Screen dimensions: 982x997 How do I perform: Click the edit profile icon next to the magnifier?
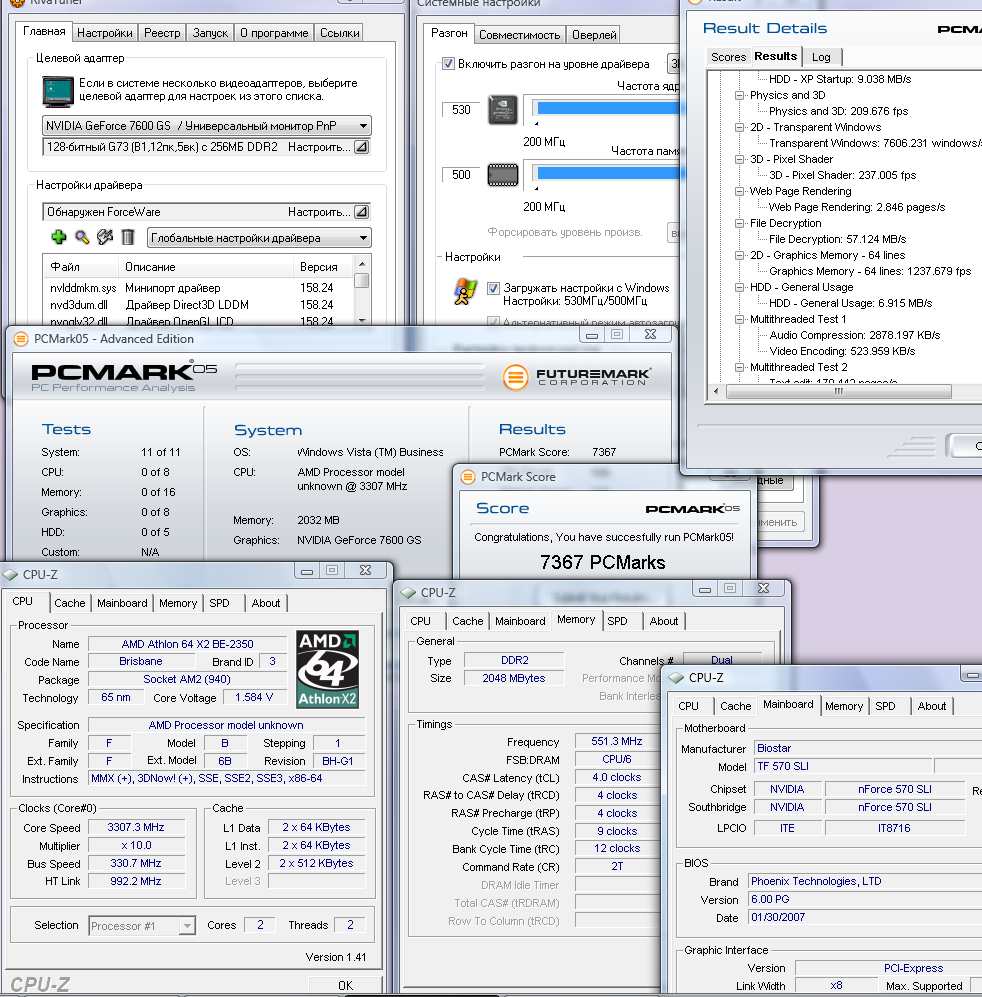[x=105, y=237]
